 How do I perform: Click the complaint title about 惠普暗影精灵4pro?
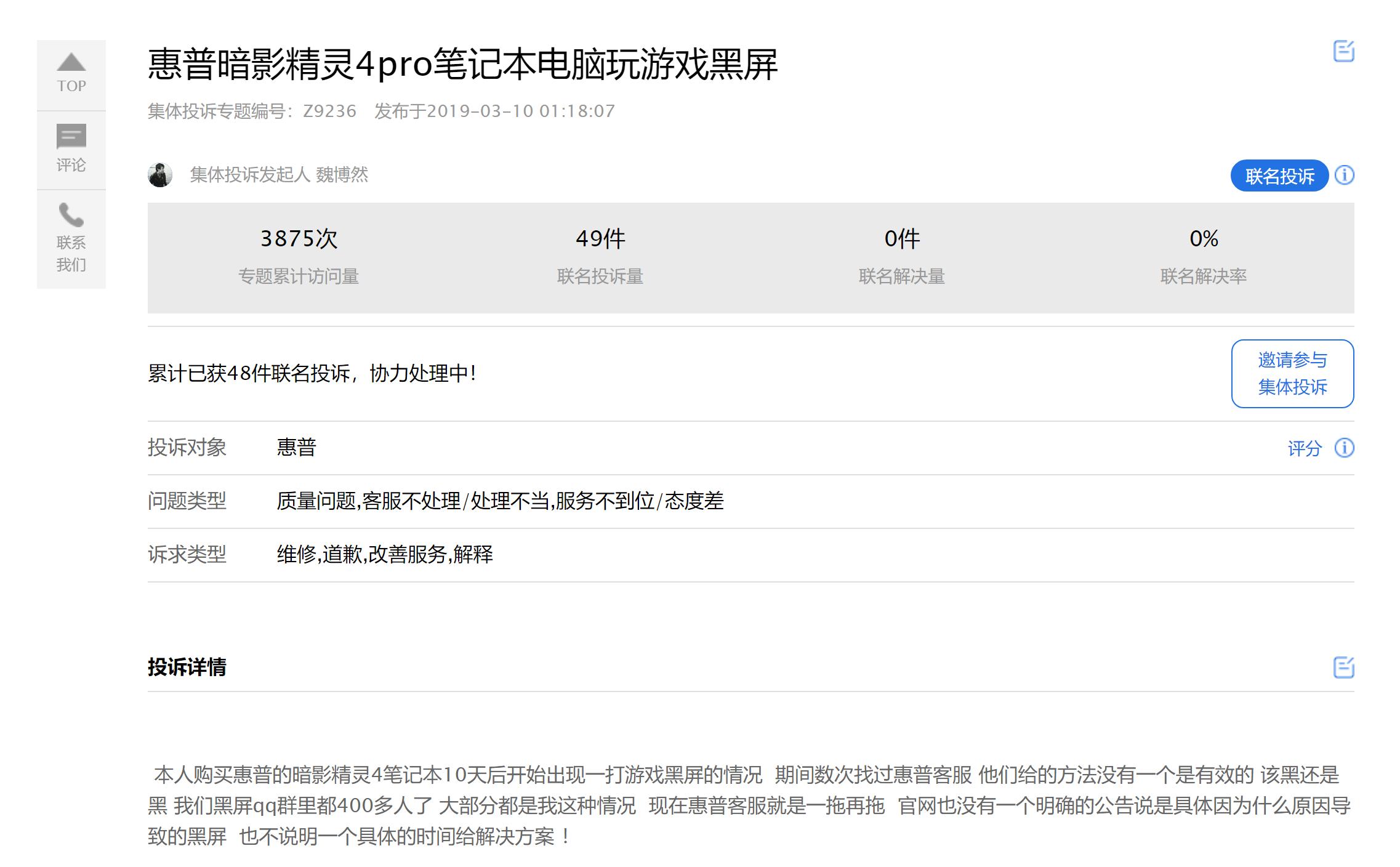pyautogui.click(x=462, y=64)
